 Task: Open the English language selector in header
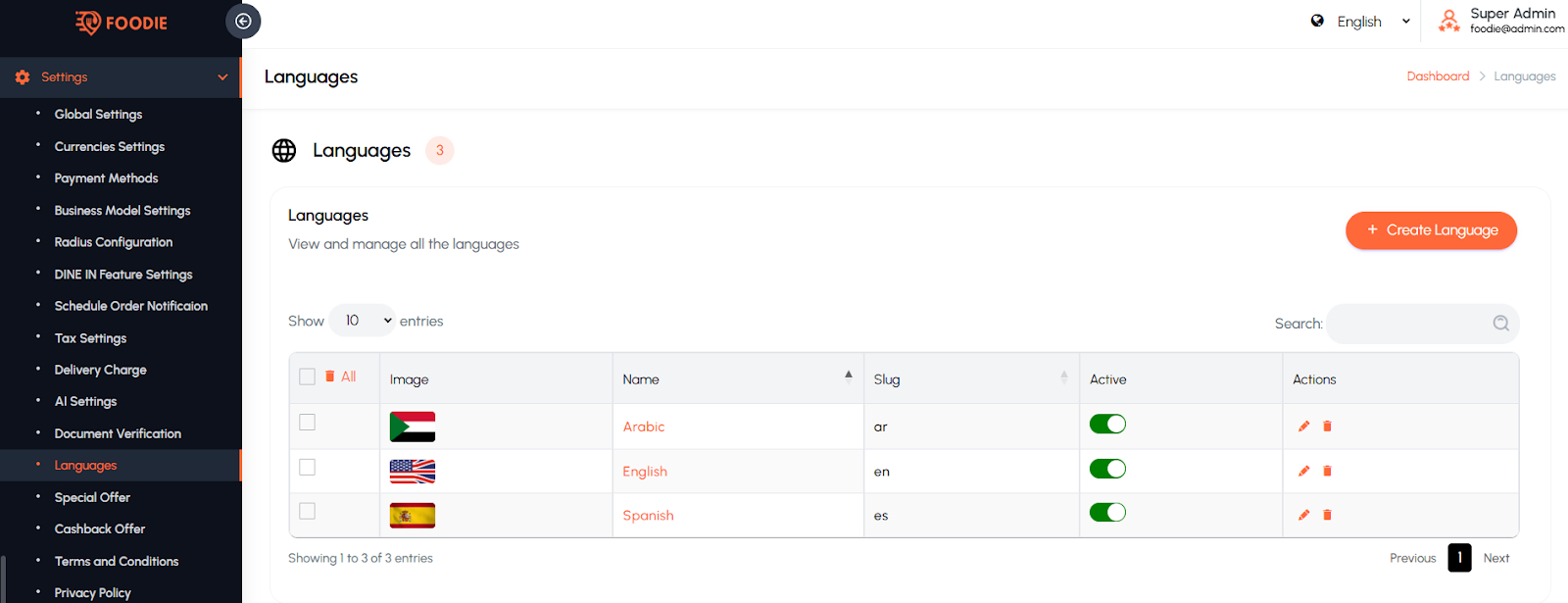[1361, 22]
